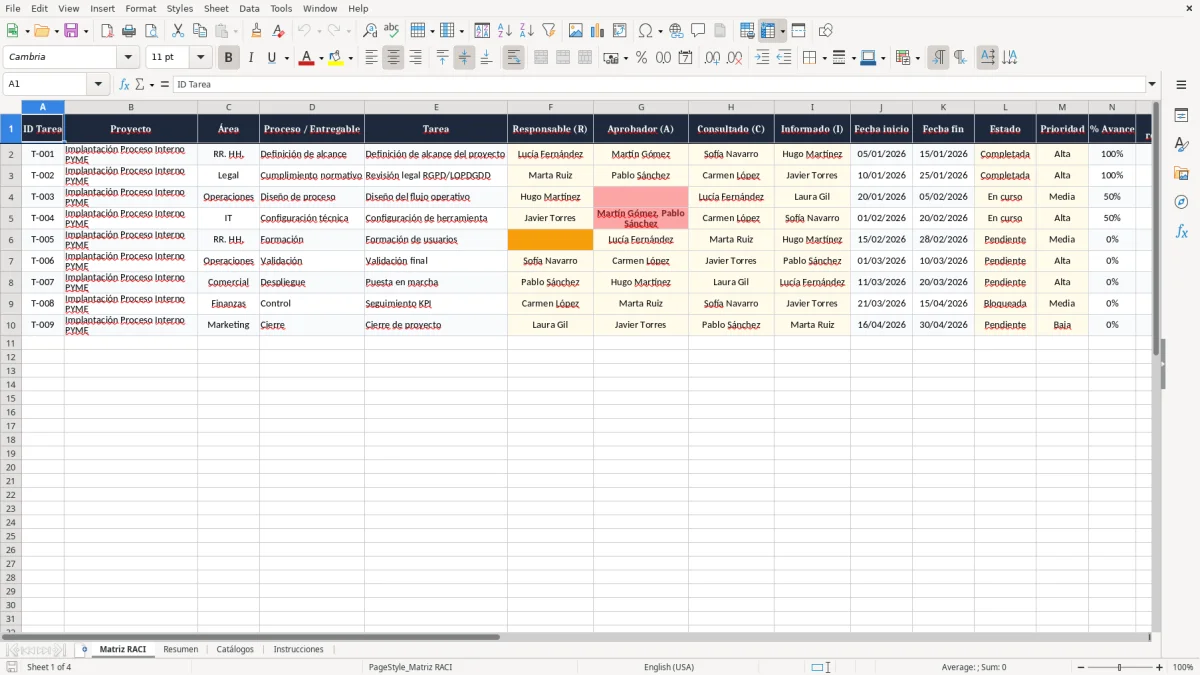Expand the font size dropdown
The height and width of the screenshot is (675, 1200).
(x=201, y=58)
